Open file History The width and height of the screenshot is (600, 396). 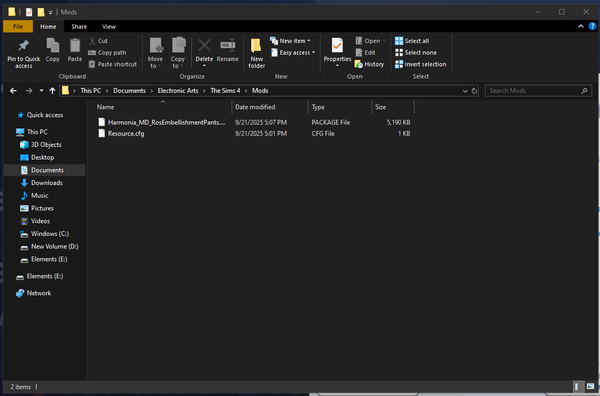[369, 64]
